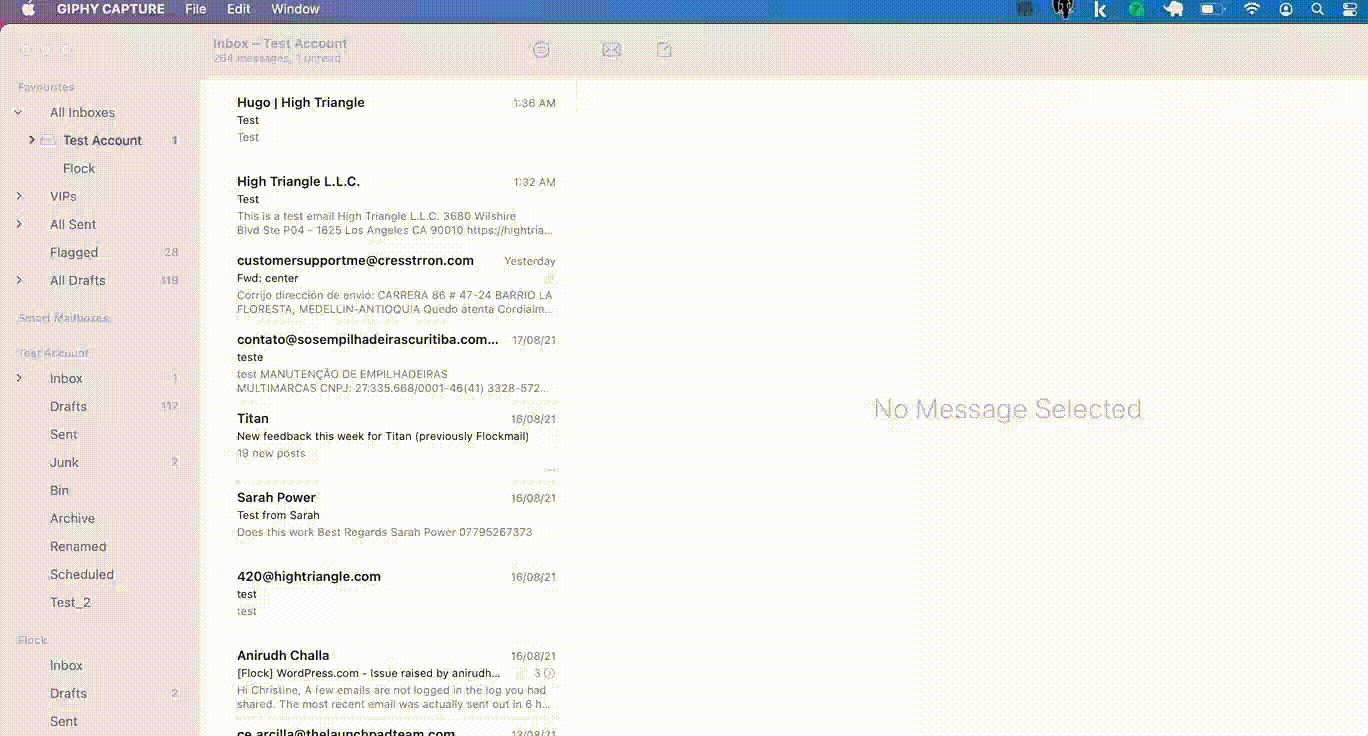
Task: Open the Test_2 folder
Action: (x=70, y=603)
